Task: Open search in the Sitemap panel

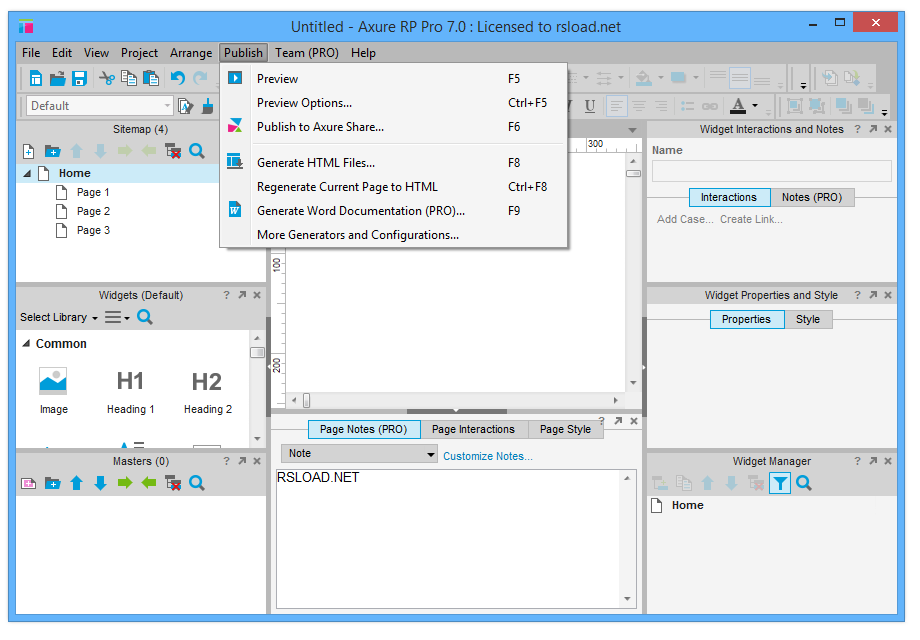Action: [197, 151]
